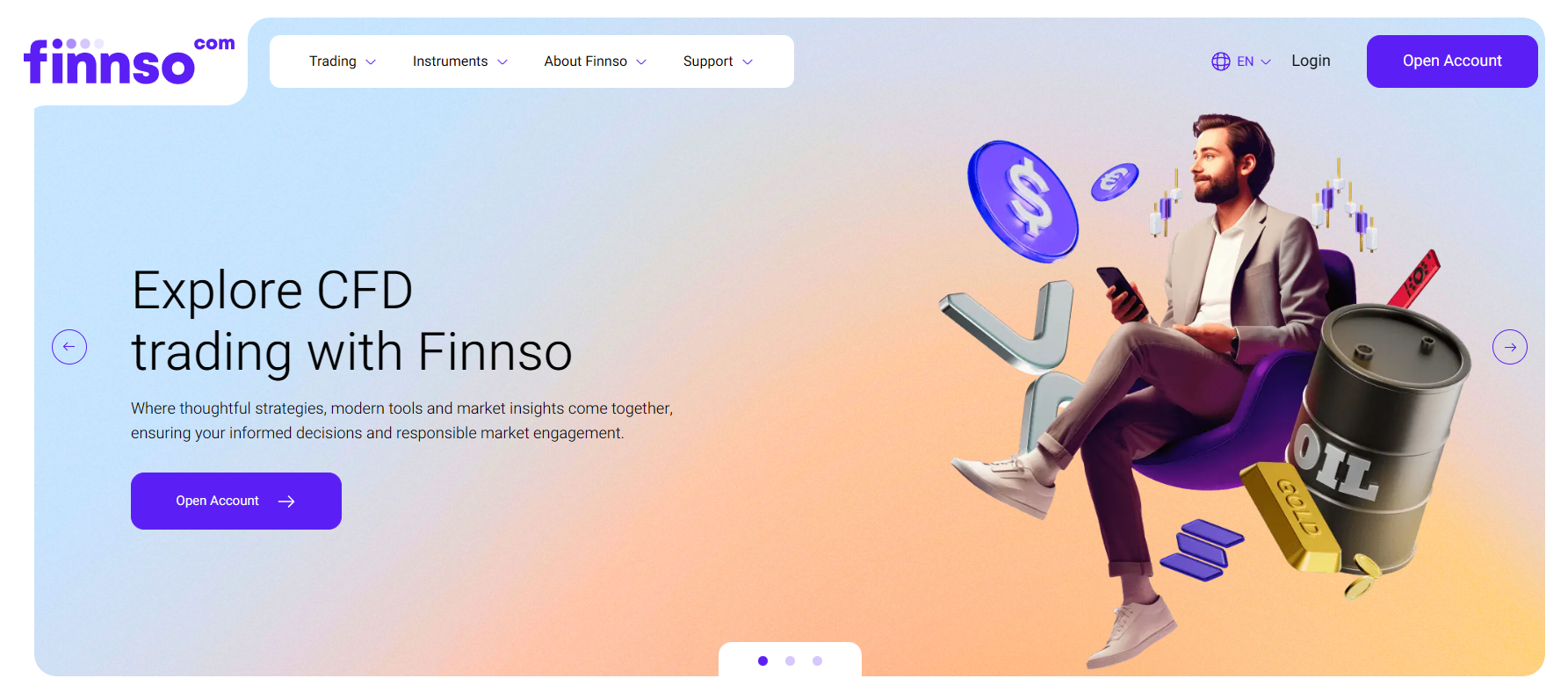Viewport: 1568px width, 700px height.
Task: Click the top-right Open Account button
Action: (1452, 61)
